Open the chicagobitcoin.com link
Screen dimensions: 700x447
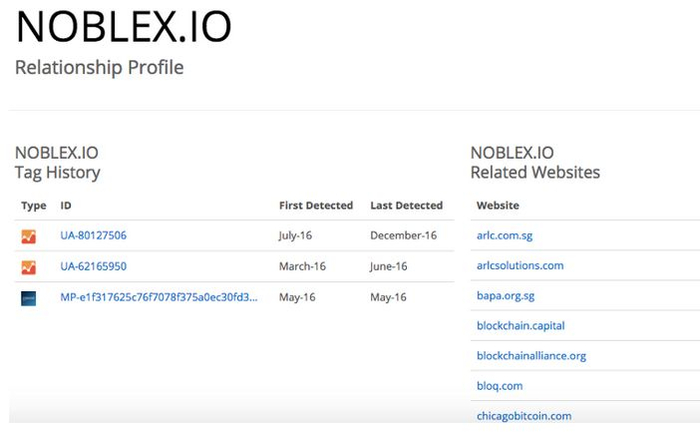click(524, 416)
